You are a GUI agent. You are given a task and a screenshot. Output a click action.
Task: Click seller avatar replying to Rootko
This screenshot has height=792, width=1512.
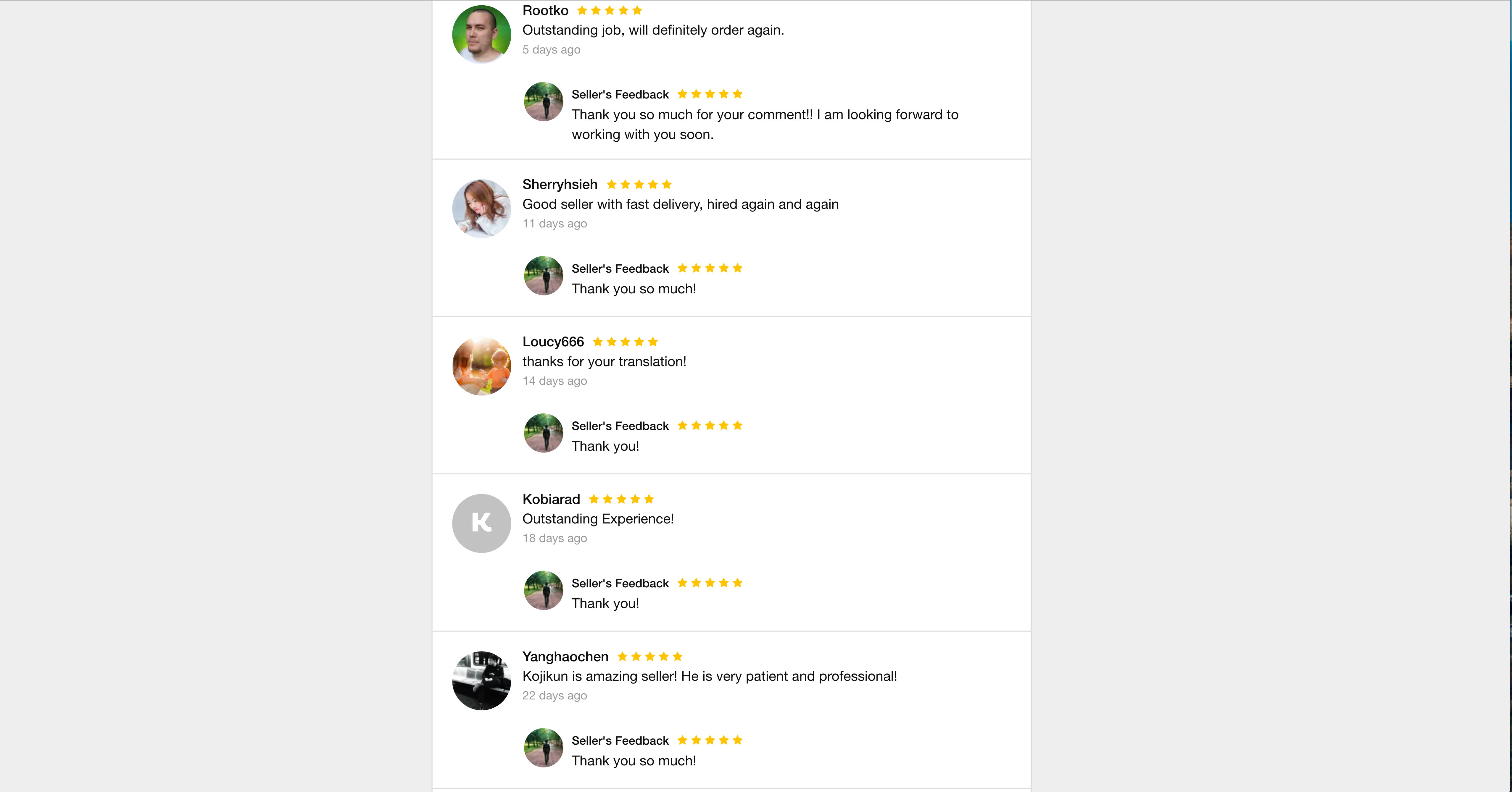543,101
